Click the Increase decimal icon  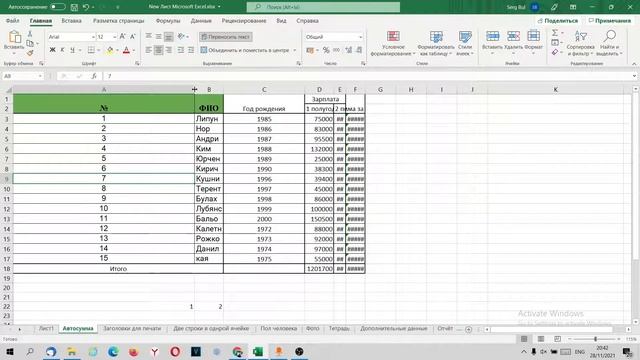[x=349, y=50]
